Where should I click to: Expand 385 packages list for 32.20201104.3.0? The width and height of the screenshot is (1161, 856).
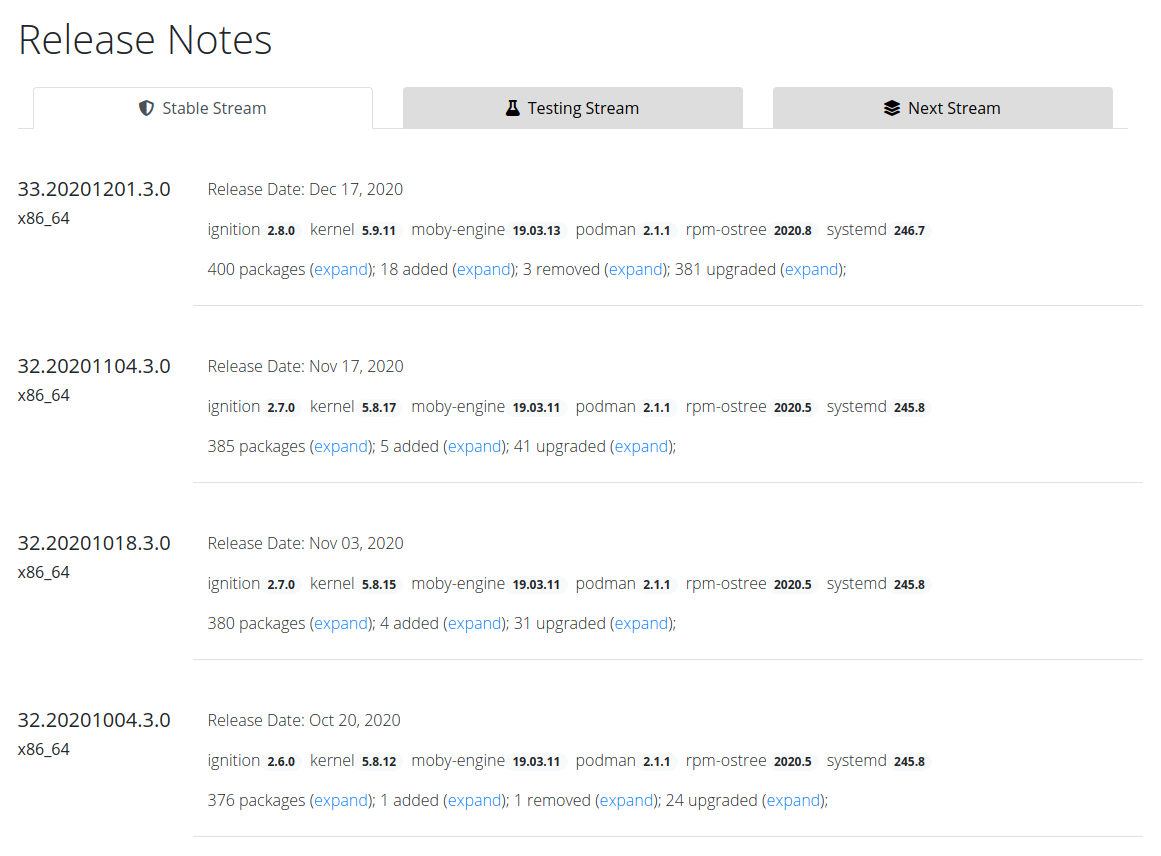click(x=341, y=446)
